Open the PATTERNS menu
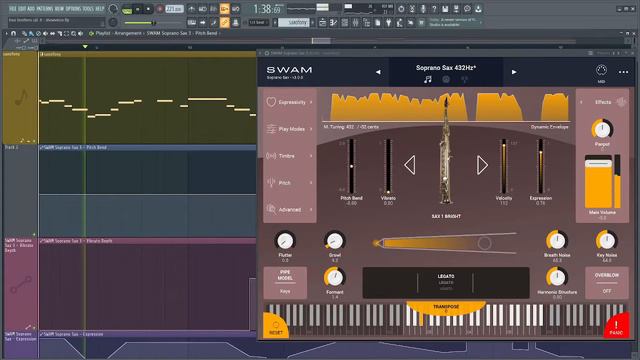This screenshot has height=360, width=640. (45, 9)
